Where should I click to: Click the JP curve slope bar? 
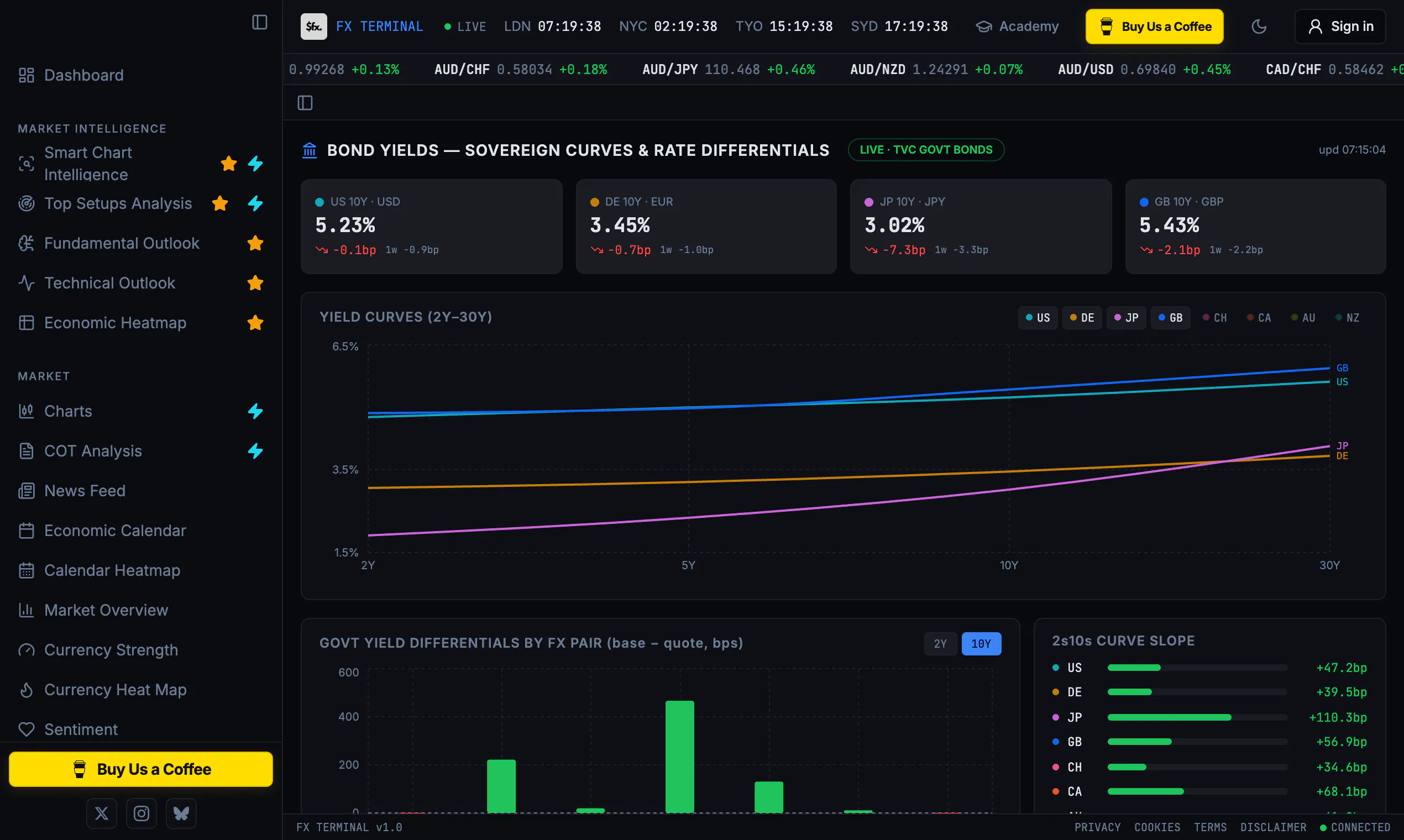click(x=1197, y=717)
